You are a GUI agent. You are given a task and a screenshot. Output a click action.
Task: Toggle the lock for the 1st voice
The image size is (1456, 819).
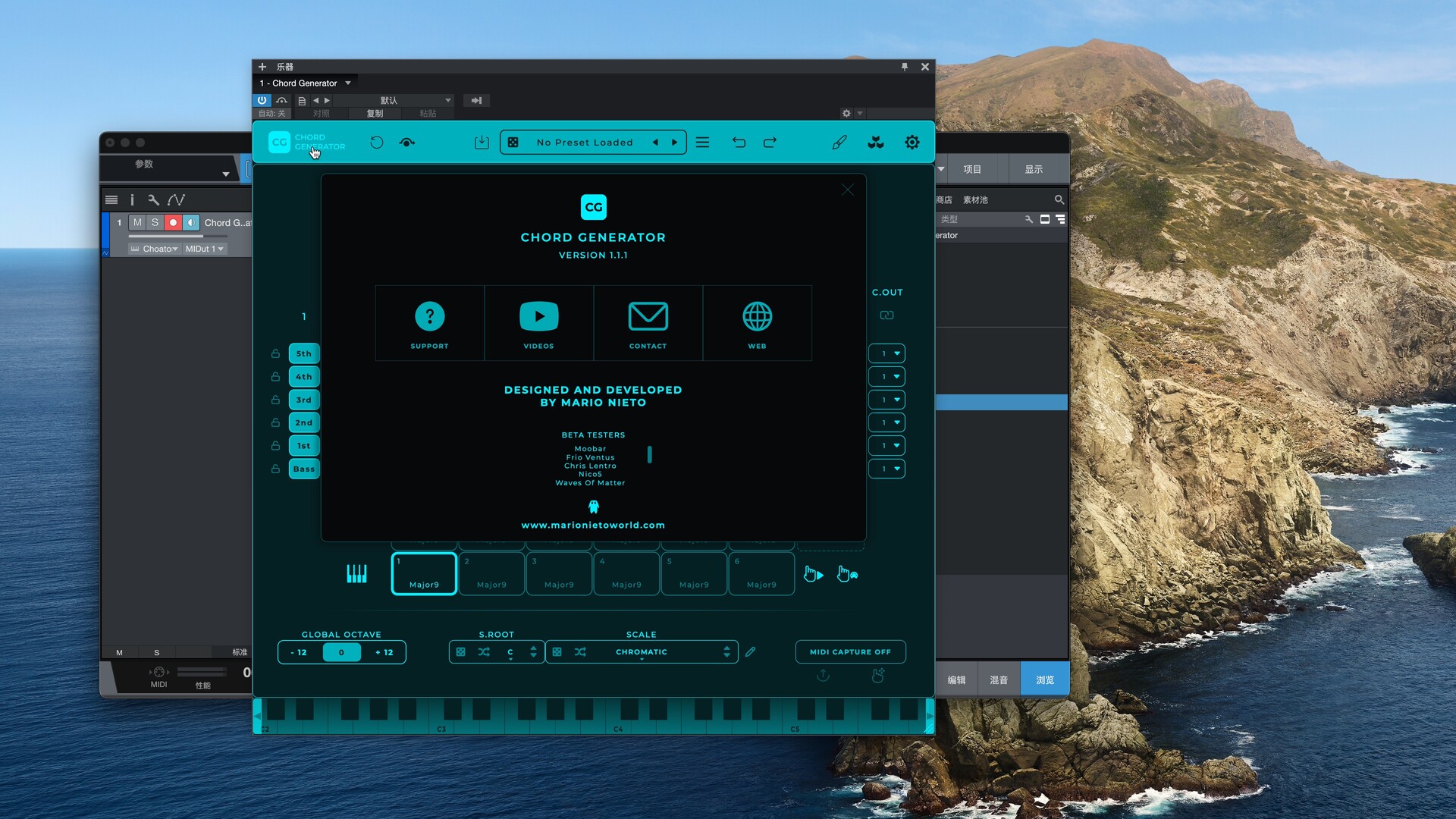[x=275, y=446]
